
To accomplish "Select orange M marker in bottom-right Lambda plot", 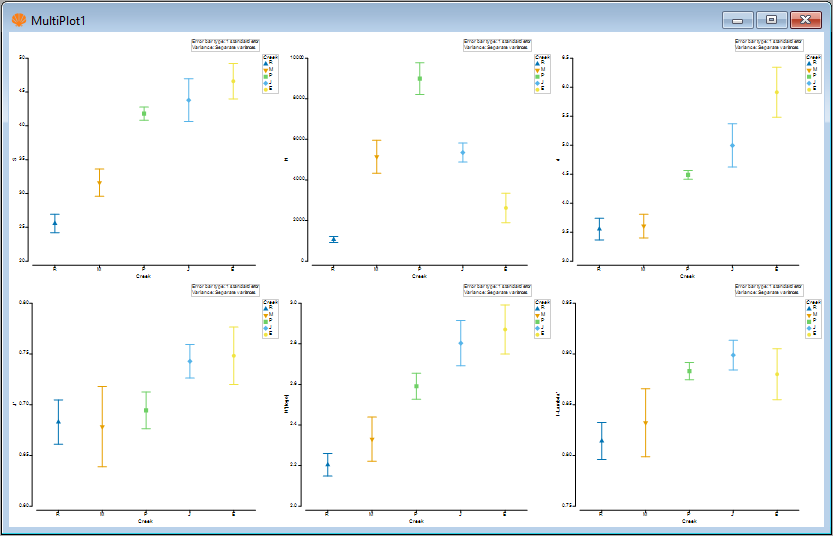I will 645,423.
